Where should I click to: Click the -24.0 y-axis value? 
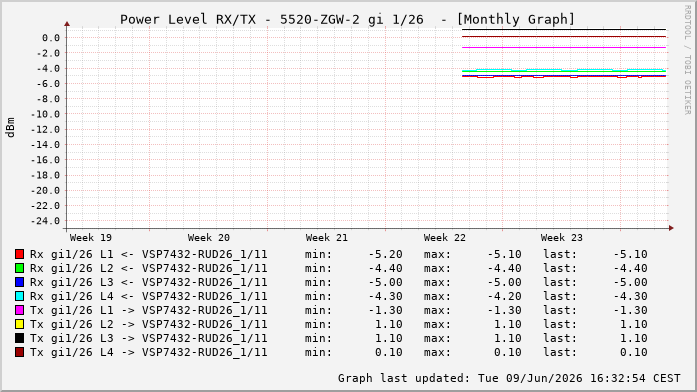(x=45, y=221)
